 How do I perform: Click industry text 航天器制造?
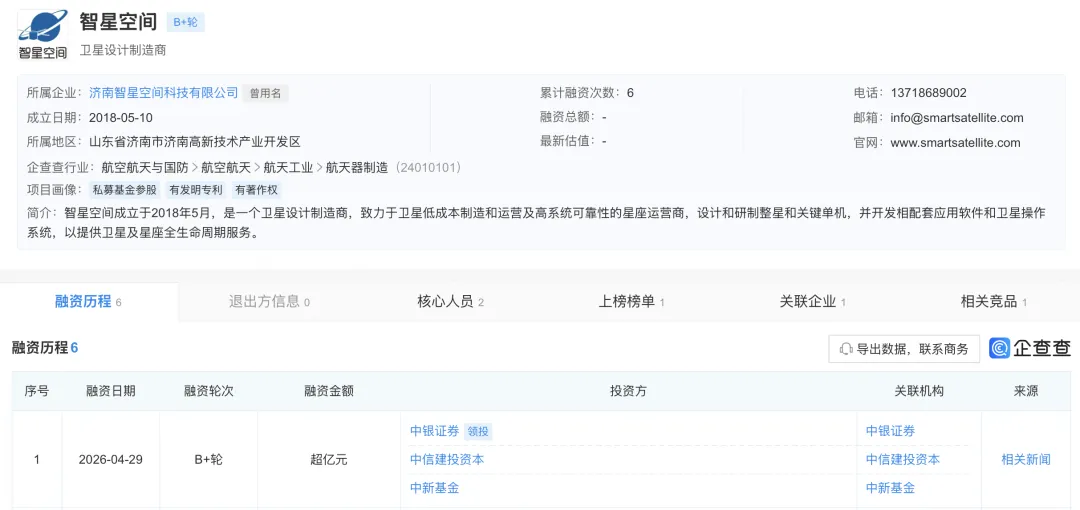tap(357, 167)
